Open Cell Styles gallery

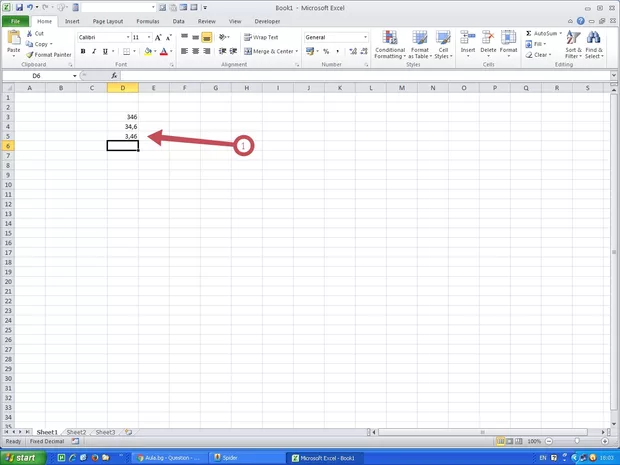click(x=443, y=45)
